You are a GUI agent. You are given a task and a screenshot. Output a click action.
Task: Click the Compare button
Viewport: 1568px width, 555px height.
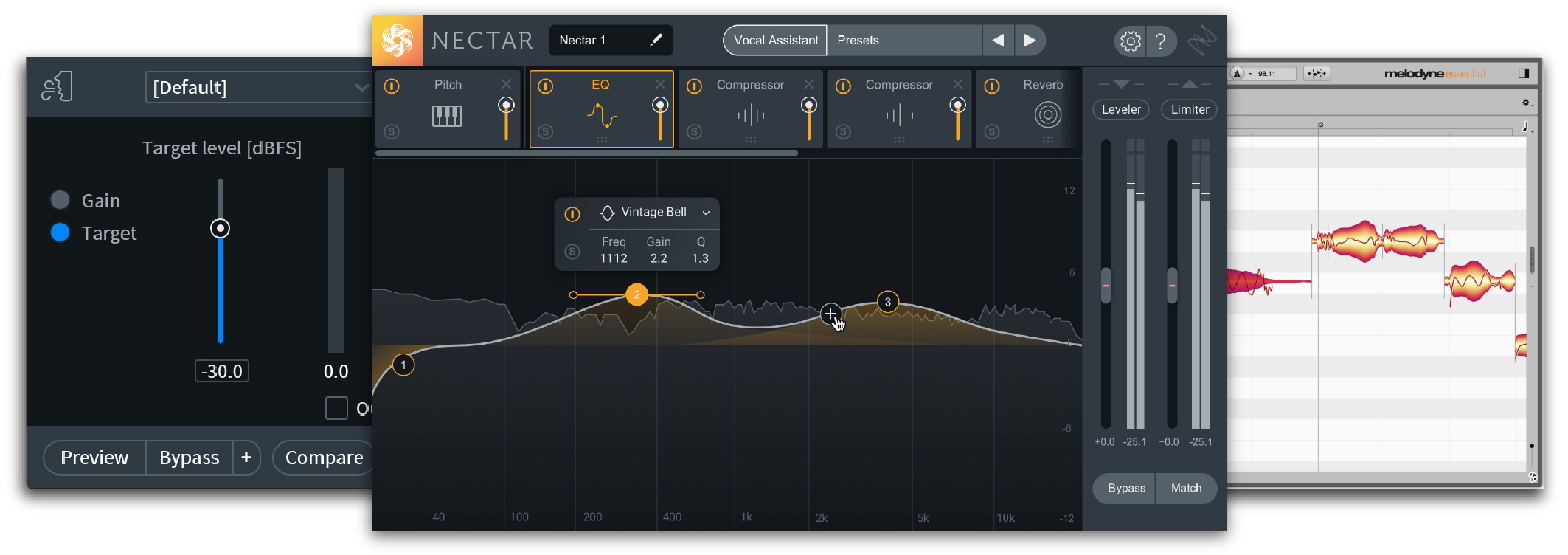click(324, 458)
